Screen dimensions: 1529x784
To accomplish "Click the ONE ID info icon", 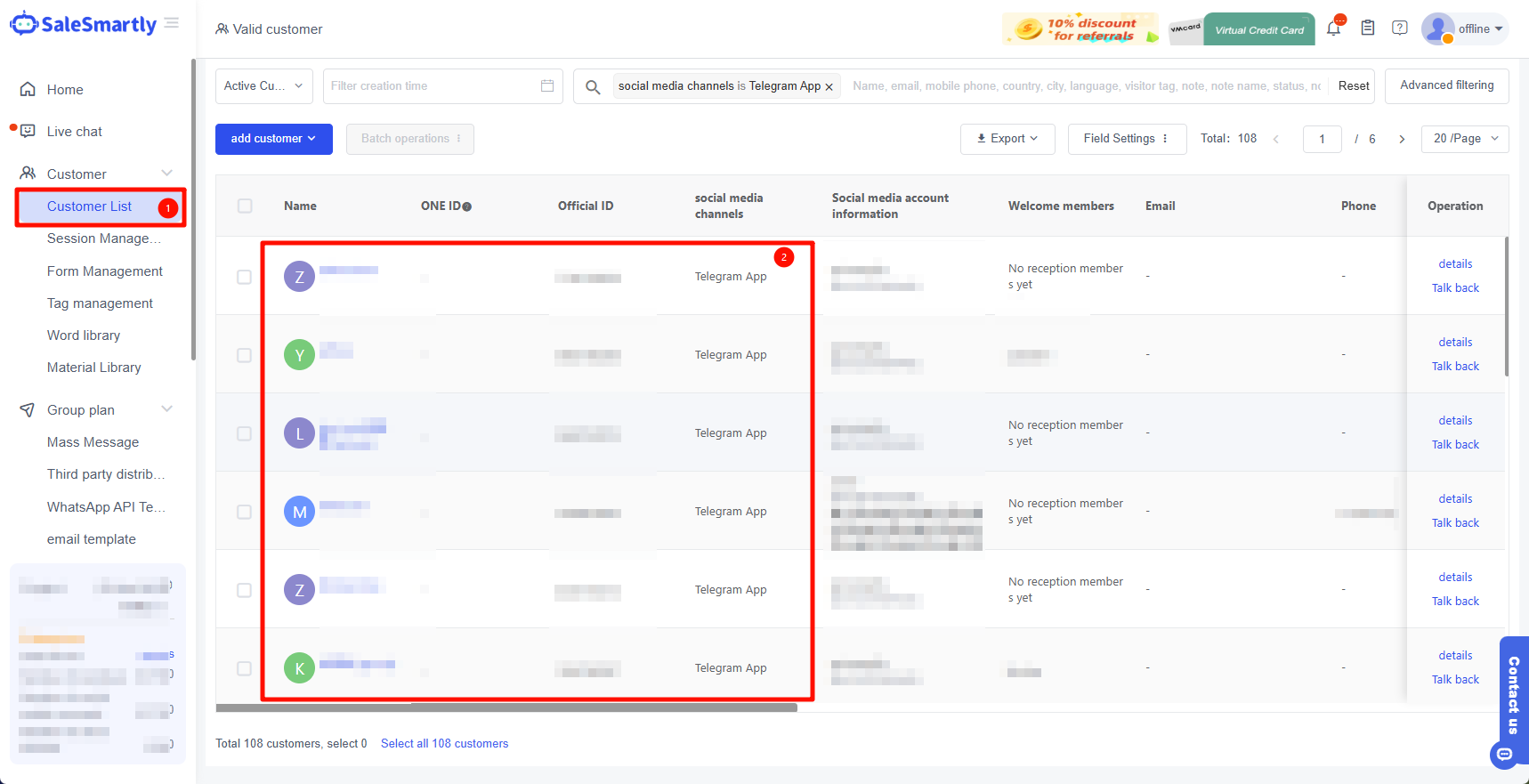I will tap(467, 206).
